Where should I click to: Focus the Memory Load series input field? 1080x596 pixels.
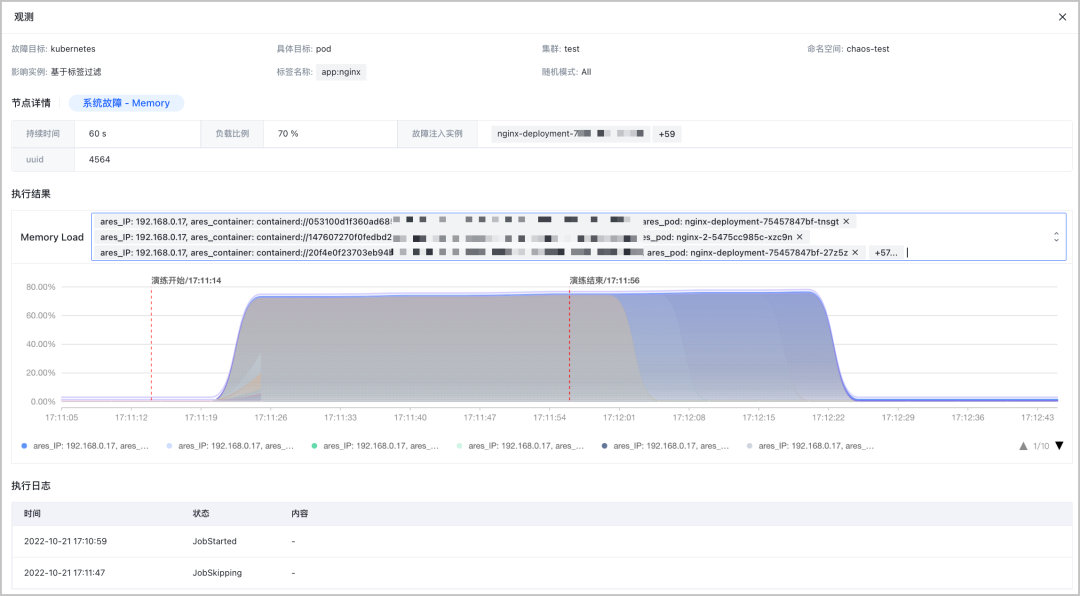click(x=579, y=237)
